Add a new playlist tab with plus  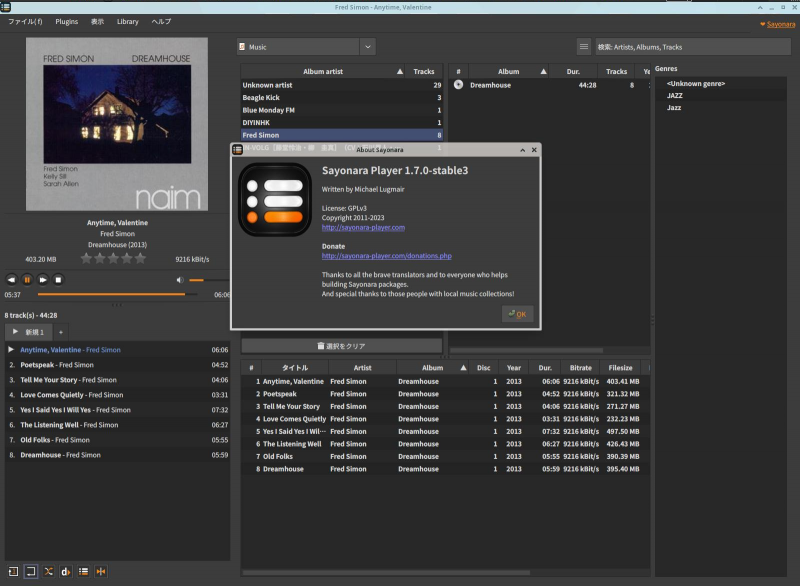(60, 331)
